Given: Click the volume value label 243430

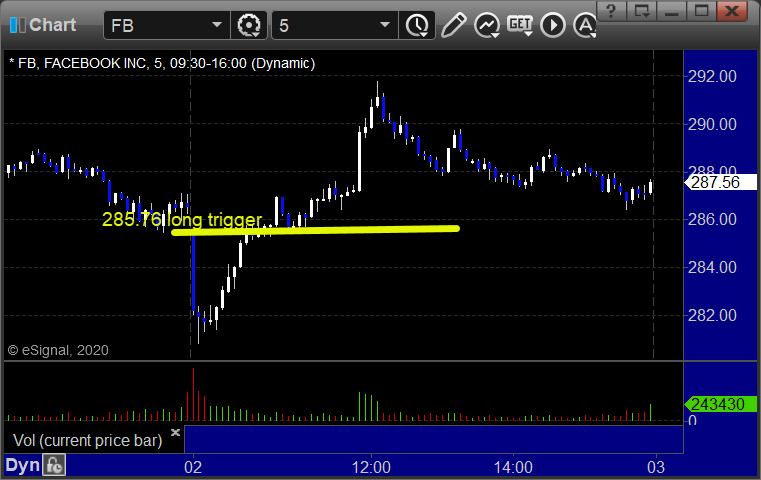Looking at the screenshot, I should point(720,404).
